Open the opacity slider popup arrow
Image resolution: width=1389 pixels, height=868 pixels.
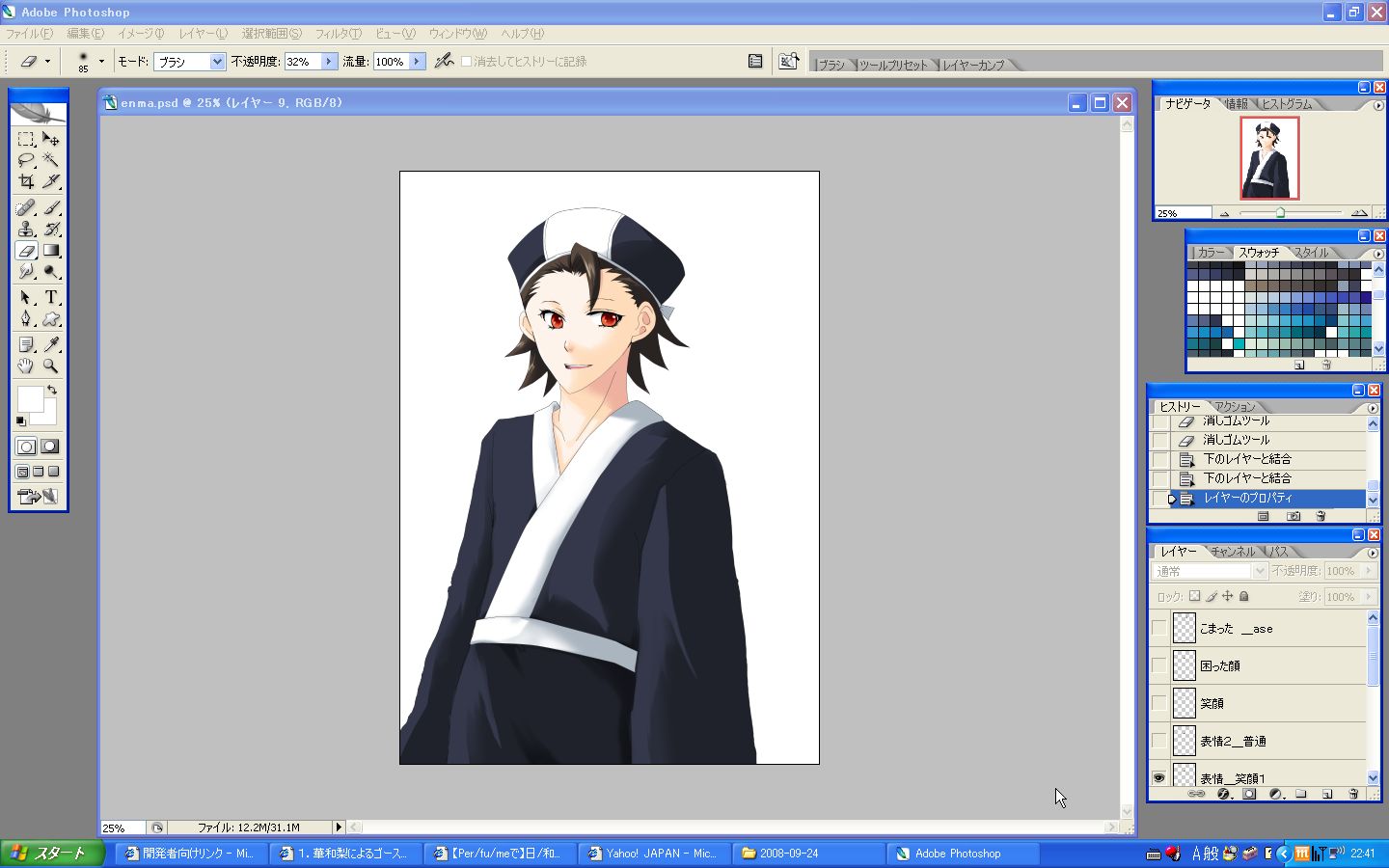click(x=329, y=62)
